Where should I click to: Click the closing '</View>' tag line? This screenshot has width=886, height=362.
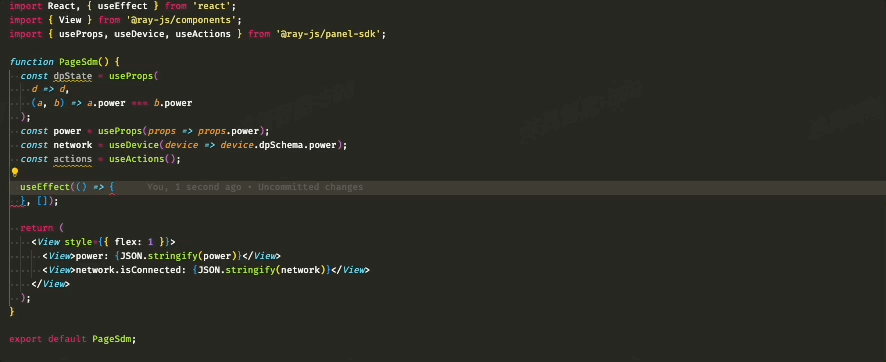50,284
